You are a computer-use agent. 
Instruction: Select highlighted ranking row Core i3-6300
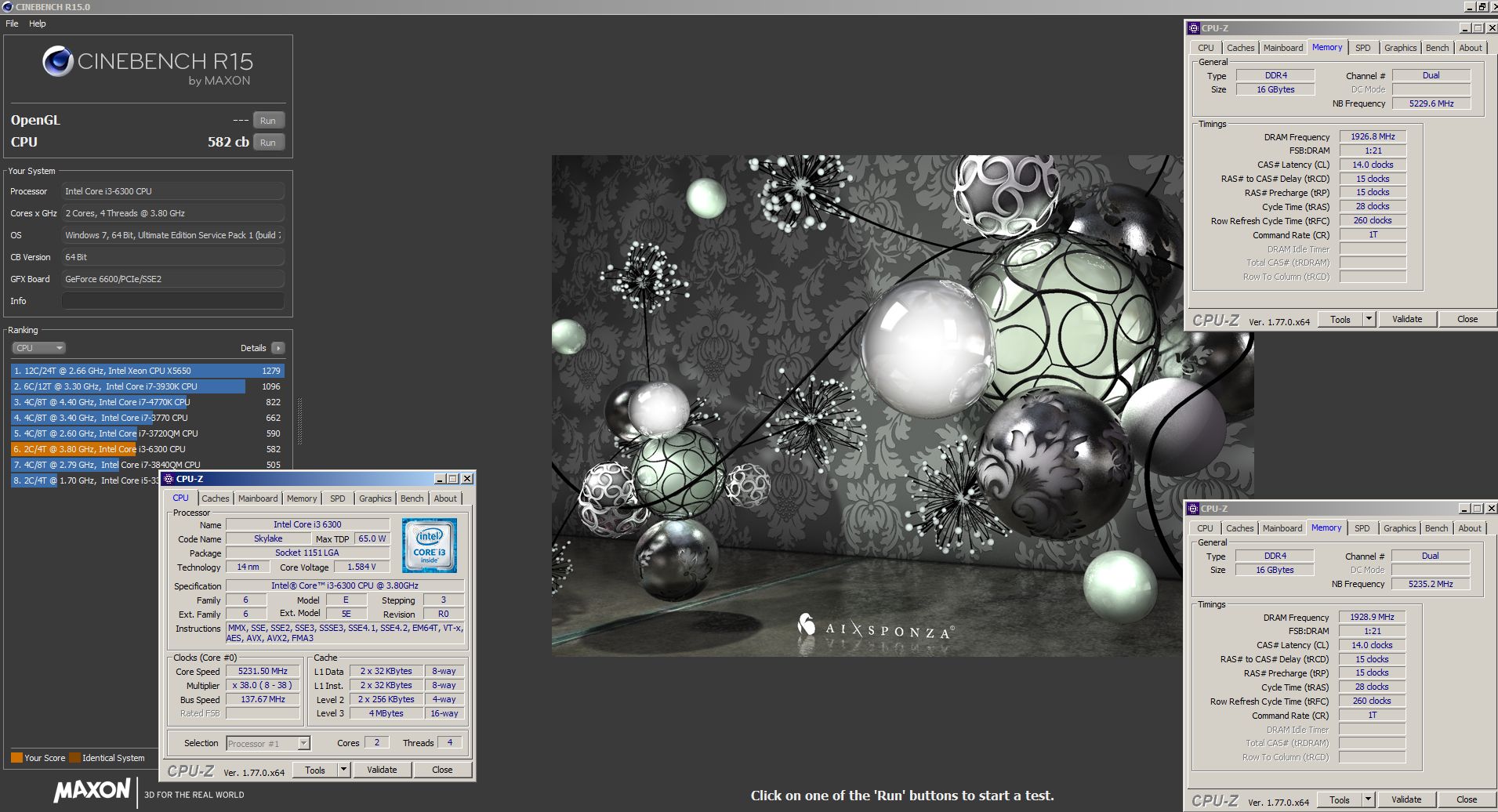(x=147, y=449)
